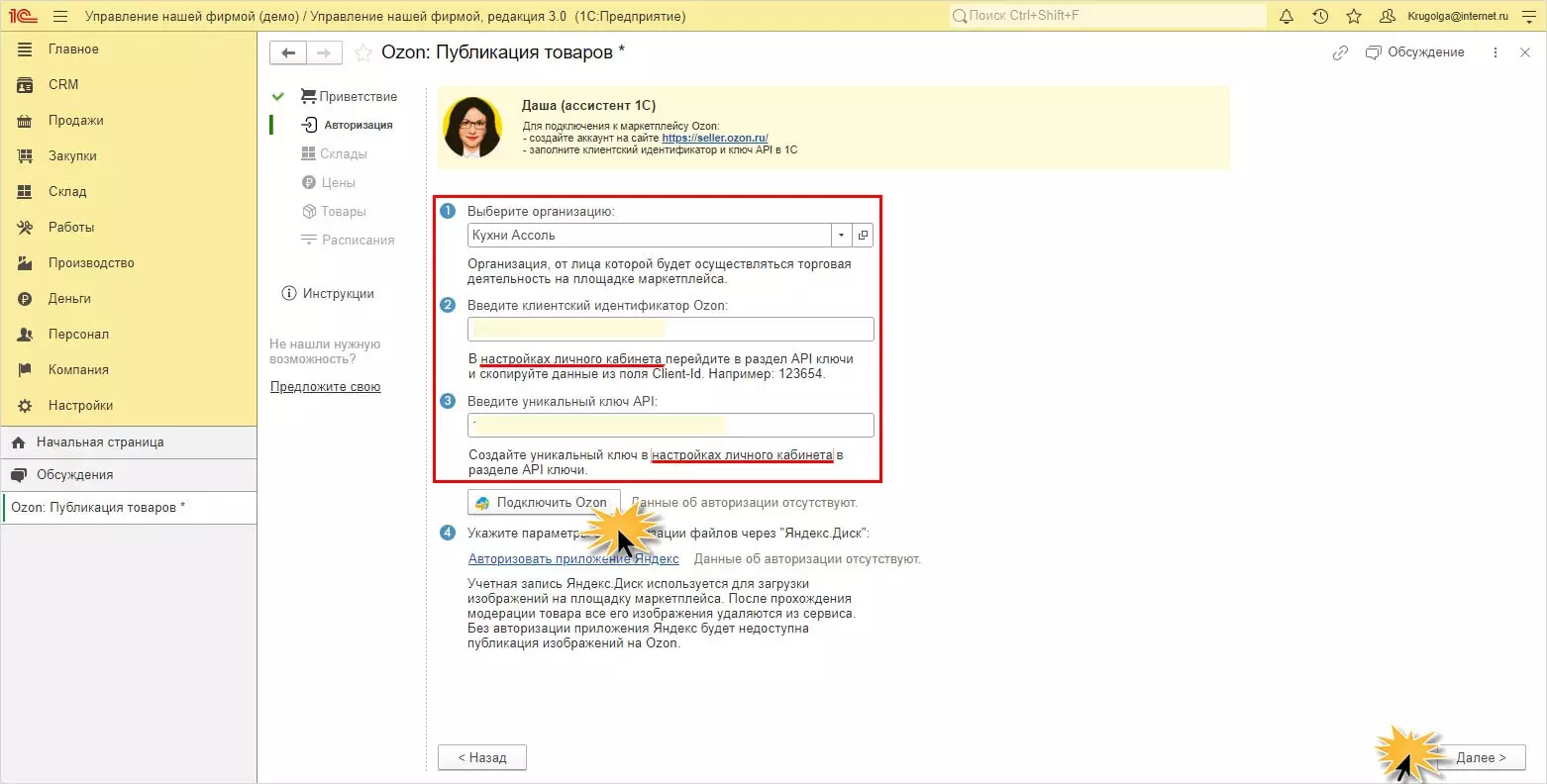Viewport: 1547px width, 784px height.
Task: Click the Персонал people icon
Action: click(25, 334)
